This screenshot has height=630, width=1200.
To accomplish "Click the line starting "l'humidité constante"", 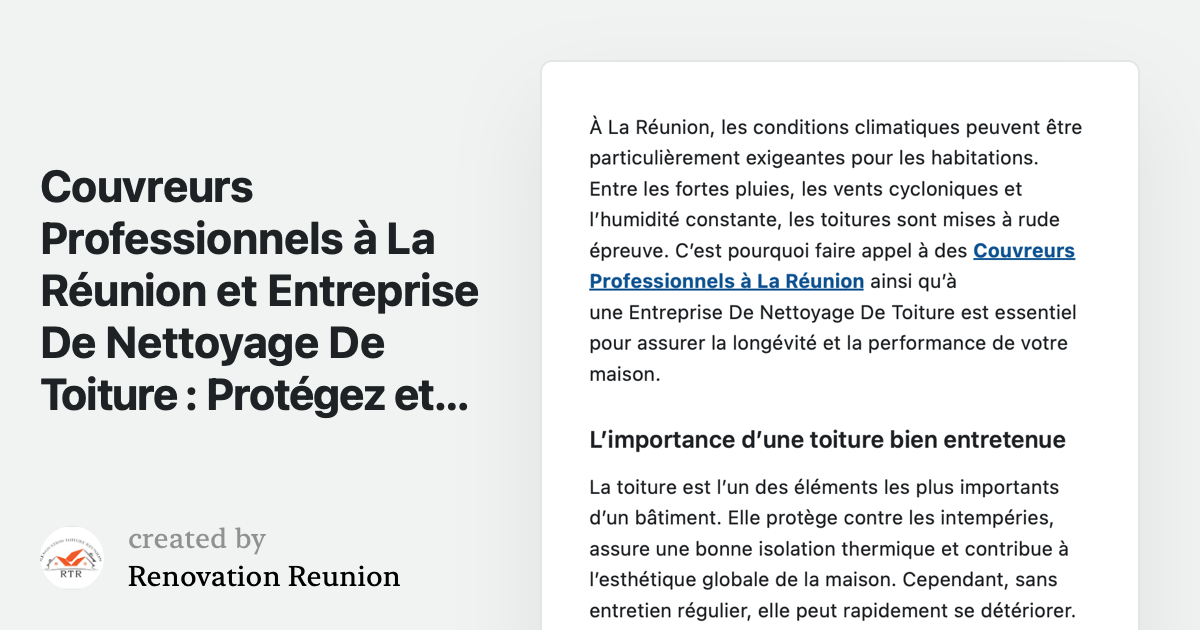I will [x=824, y=220].
